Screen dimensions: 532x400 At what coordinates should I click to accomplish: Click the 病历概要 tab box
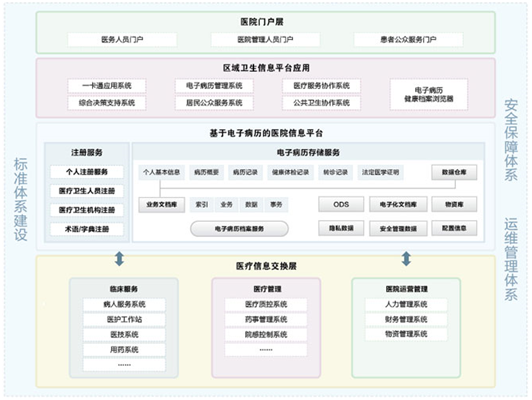click(x=206, y=172)
